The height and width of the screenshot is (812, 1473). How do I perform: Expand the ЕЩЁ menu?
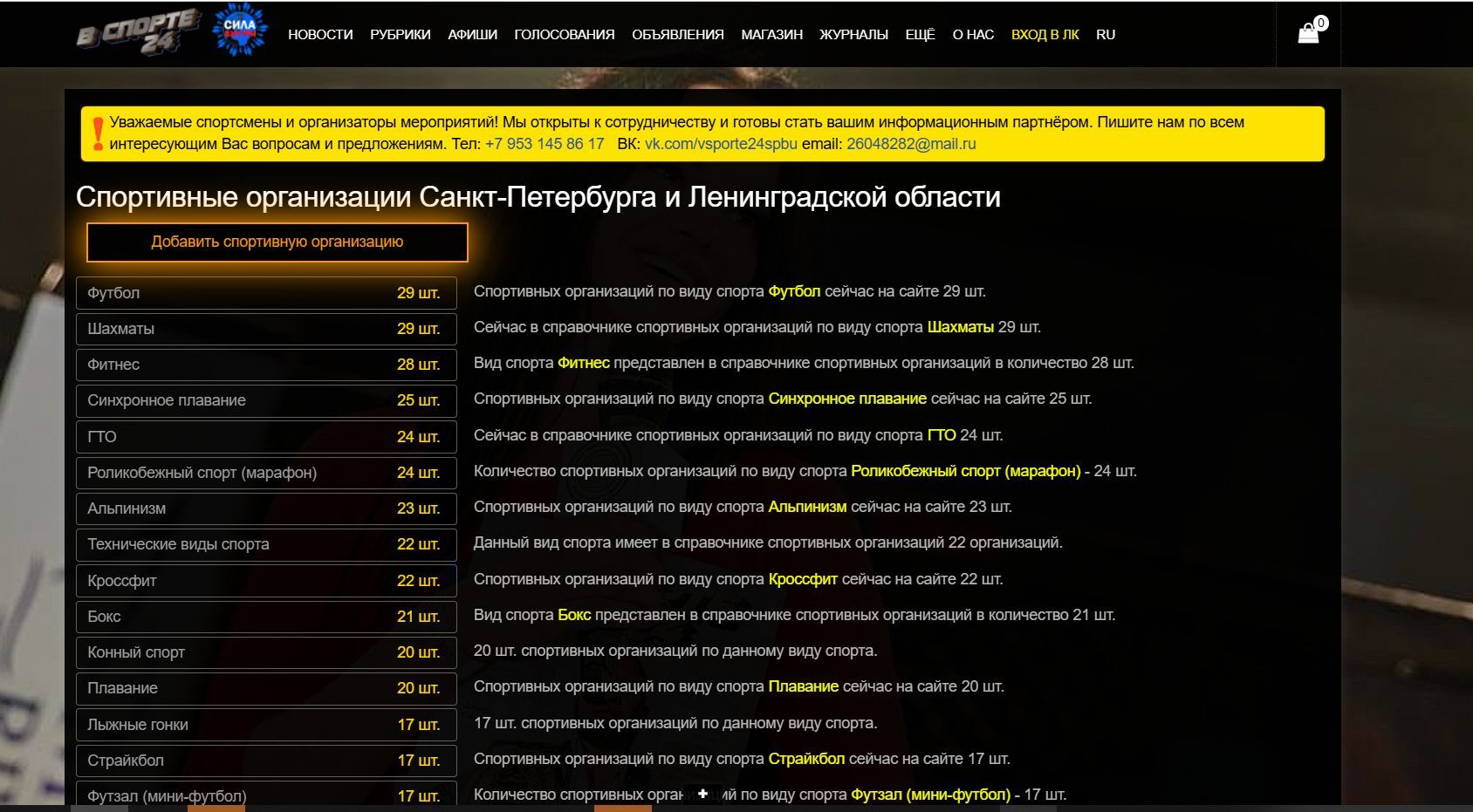tap(920, 35)
